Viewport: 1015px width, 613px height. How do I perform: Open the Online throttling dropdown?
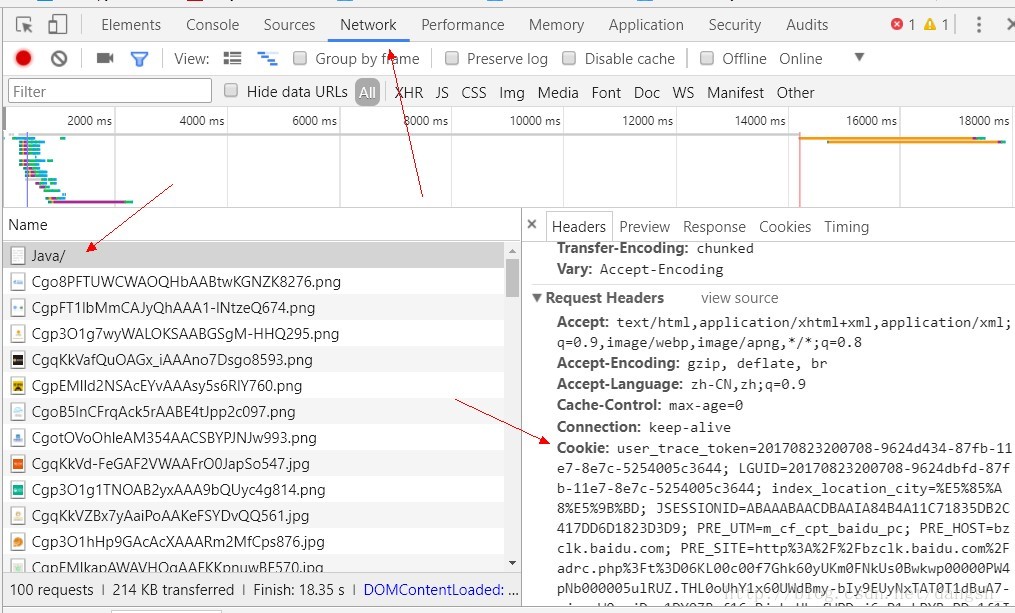tap(821, 58)
